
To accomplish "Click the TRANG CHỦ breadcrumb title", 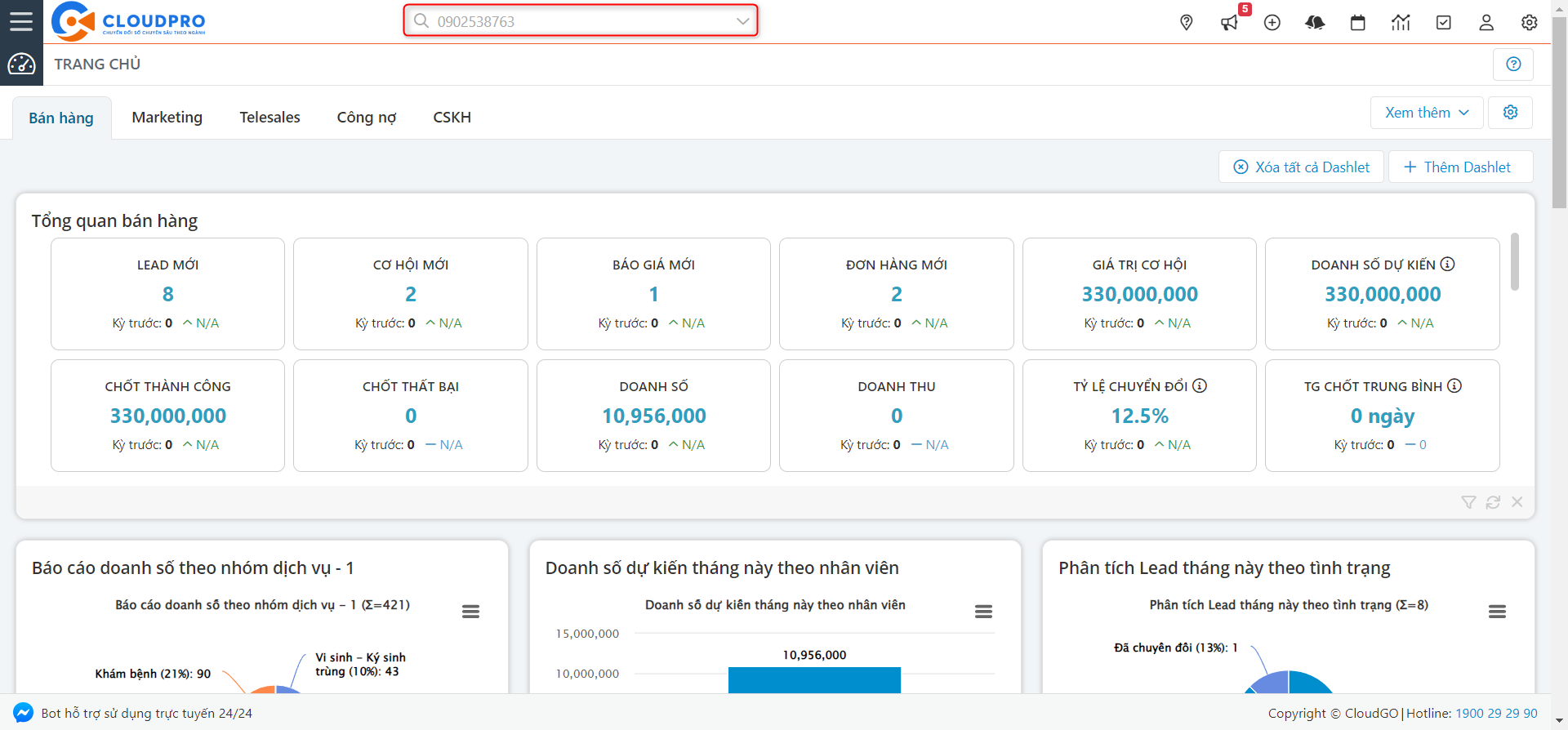I will 97,64.
